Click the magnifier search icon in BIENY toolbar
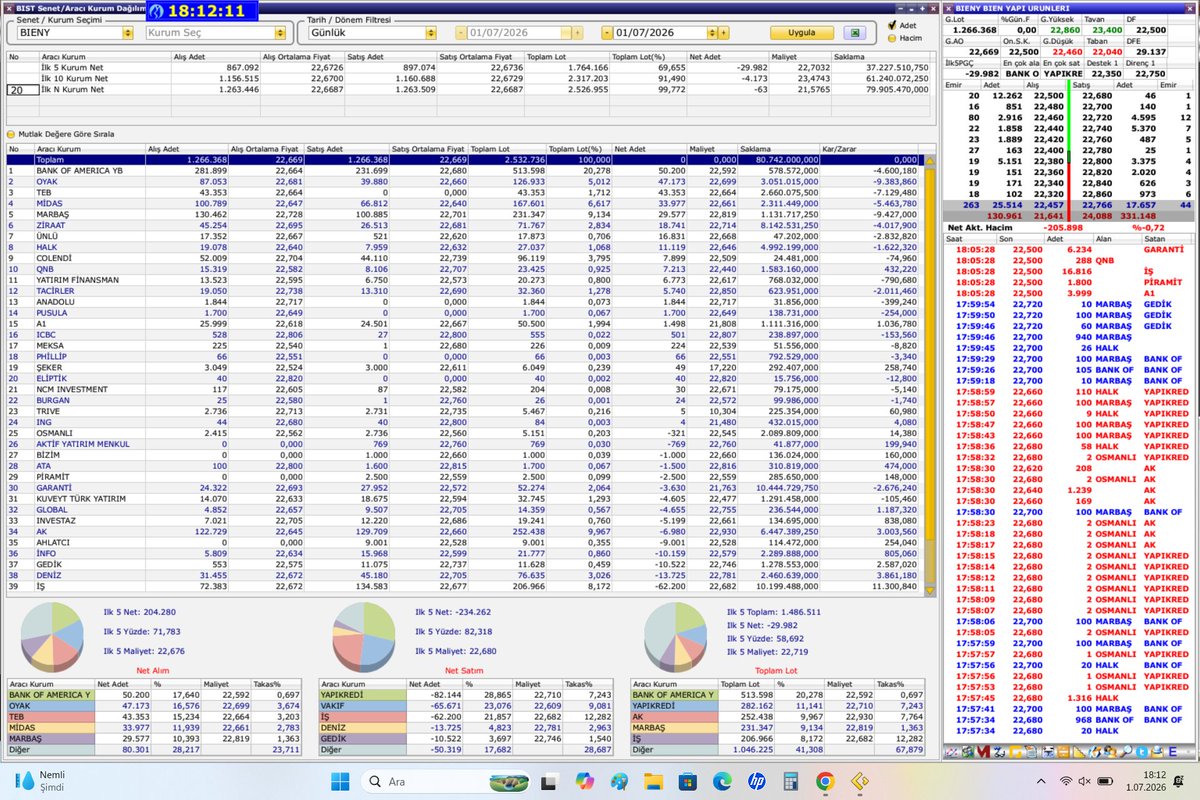Viewport: 1200px width, 800px height. click(x=1126, y=751)
